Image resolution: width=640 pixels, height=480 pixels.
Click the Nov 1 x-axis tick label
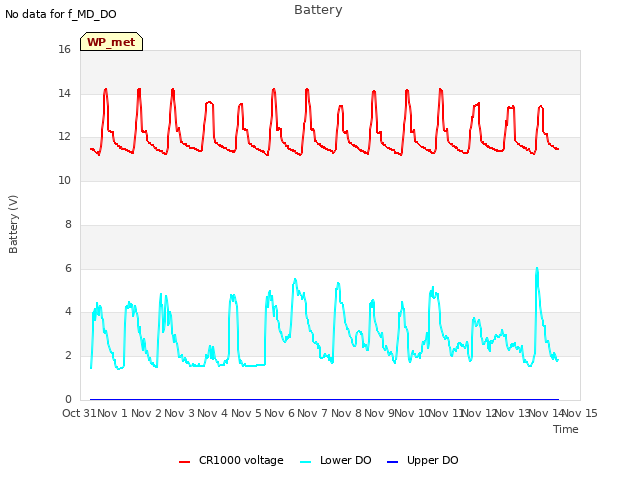tap(113, 413)
